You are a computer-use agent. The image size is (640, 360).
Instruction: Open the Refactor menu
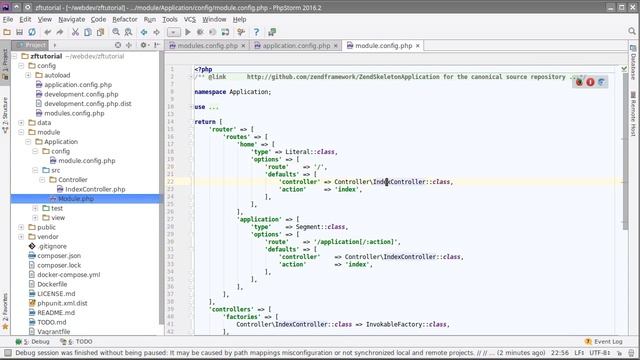pyautogui.click(x=125, y=19)
